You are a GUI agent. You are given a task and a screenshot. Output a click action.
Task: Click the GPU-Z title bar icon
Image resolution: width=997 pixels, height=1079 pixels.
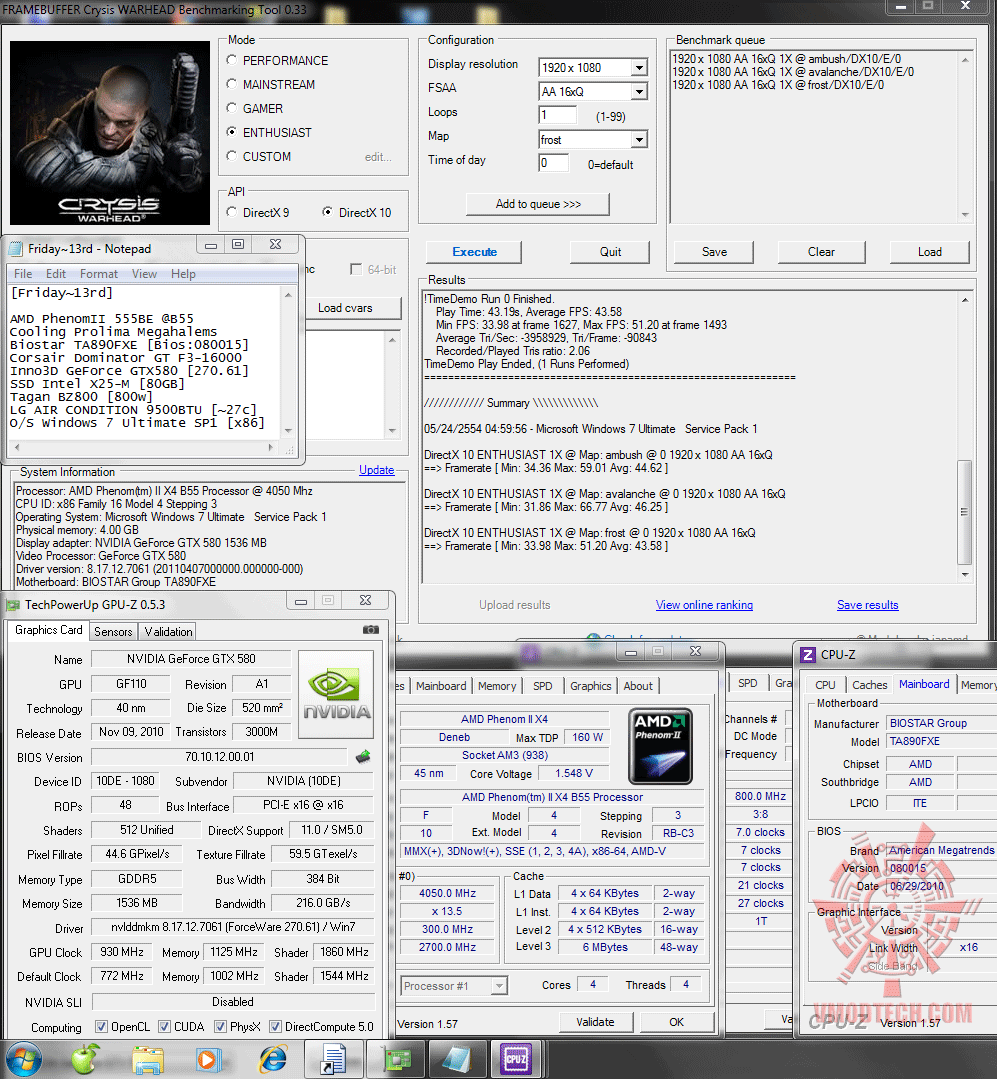(x=12, y=605)
